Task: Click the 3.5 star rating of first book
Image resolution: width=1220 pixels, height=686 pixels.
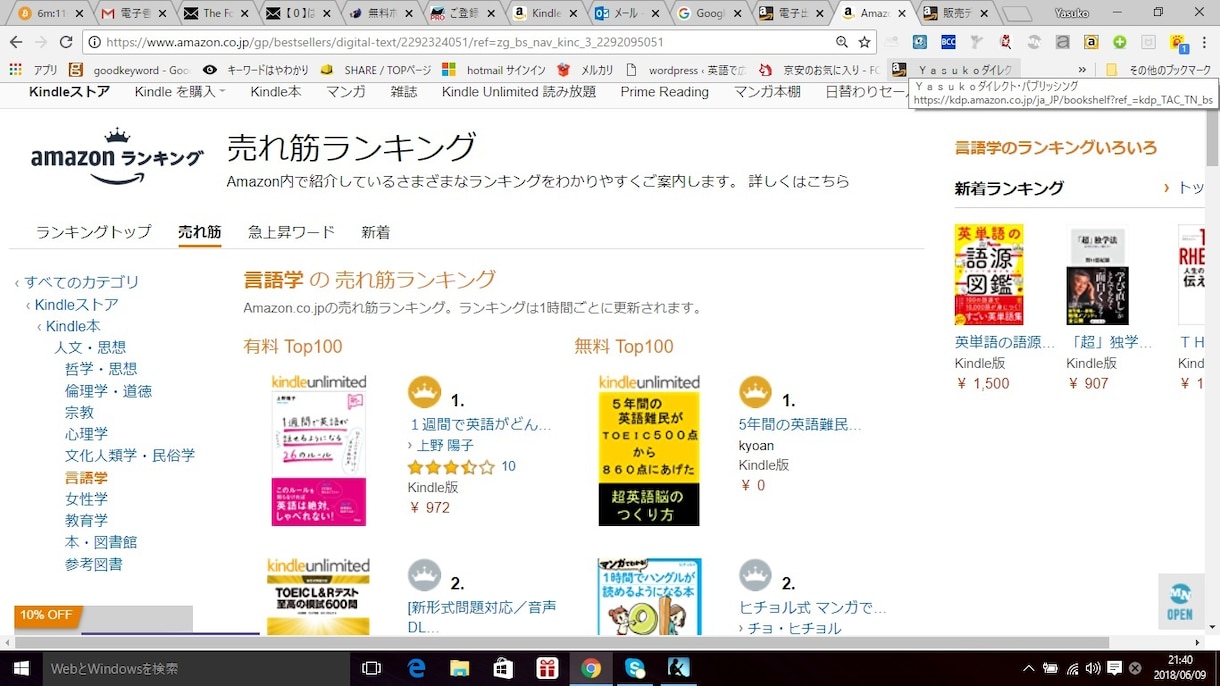Action: 451,467
